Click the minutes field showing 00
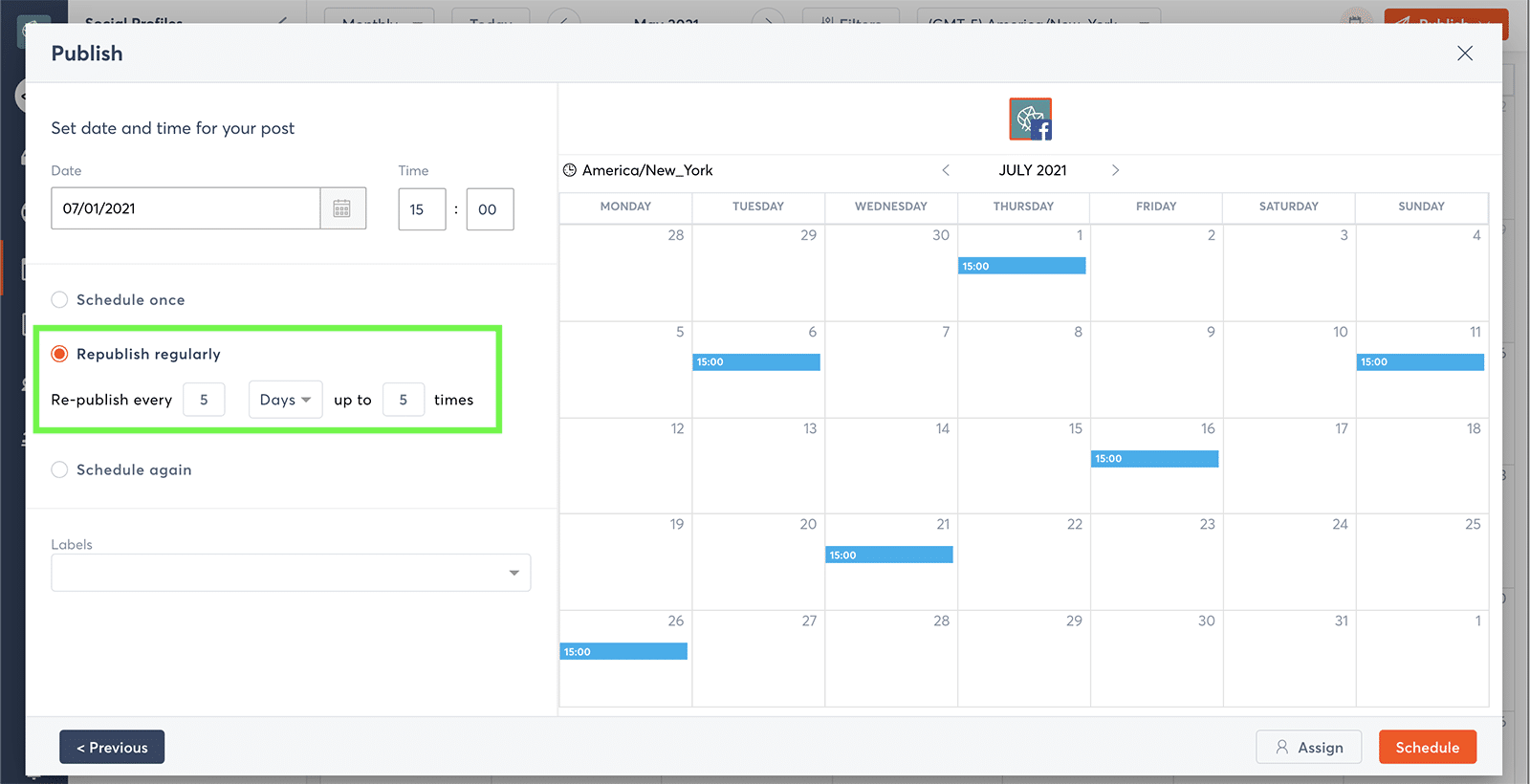This screenshot has height=784, width=1530. coord(490,209)
